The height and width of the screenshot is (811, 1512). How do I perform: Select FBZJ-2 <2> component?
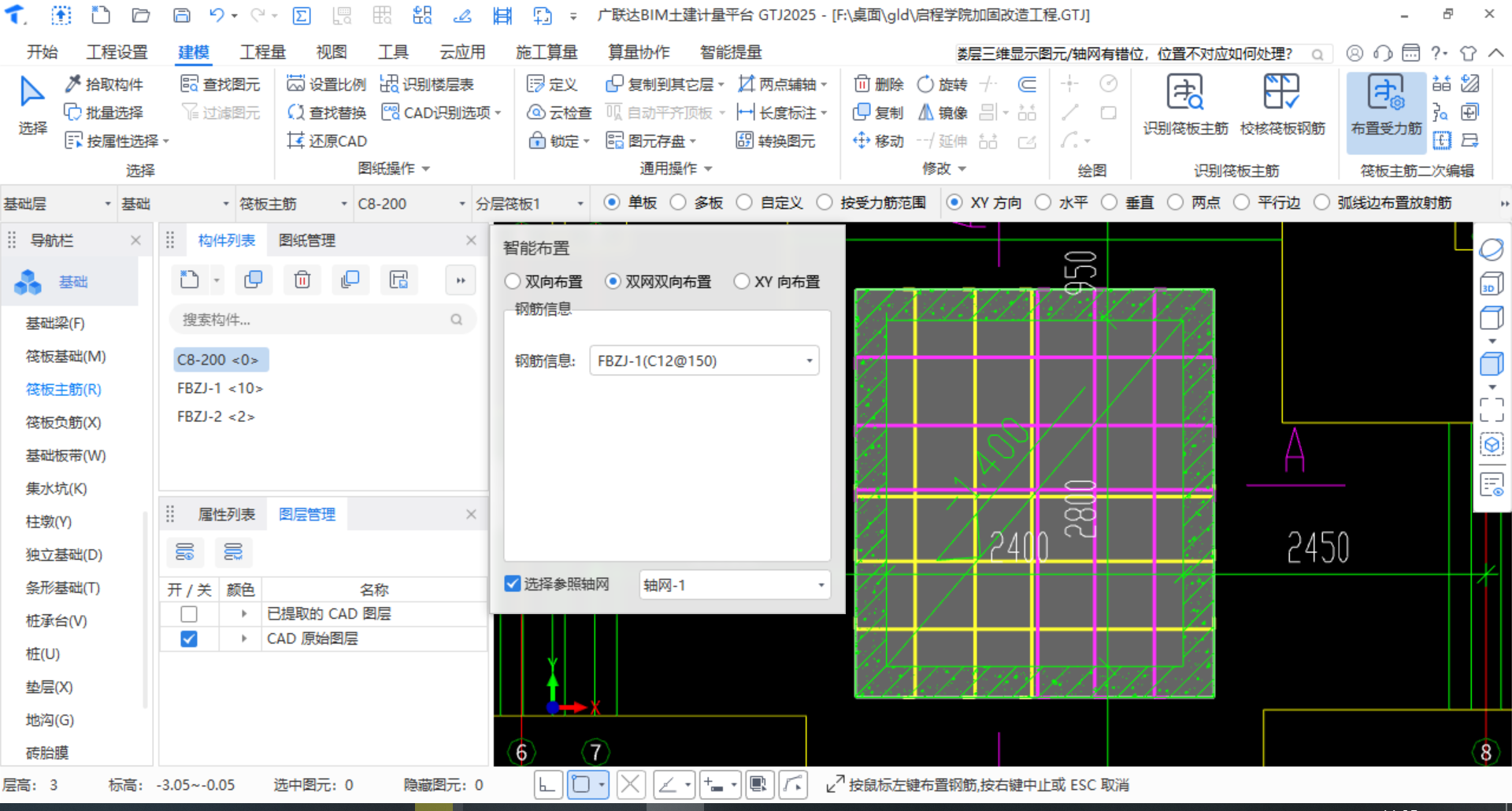click(216, 417)
